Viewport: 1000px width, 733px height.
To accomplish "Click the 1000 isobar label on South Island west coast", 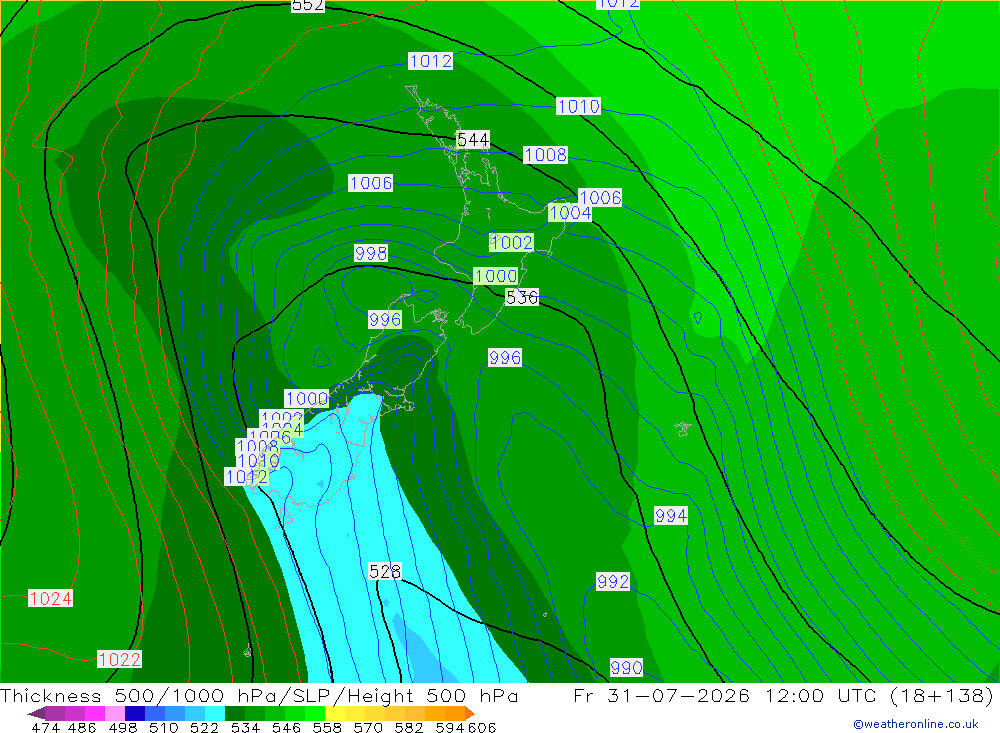I will pyautogui.click(x=307, y=399).
